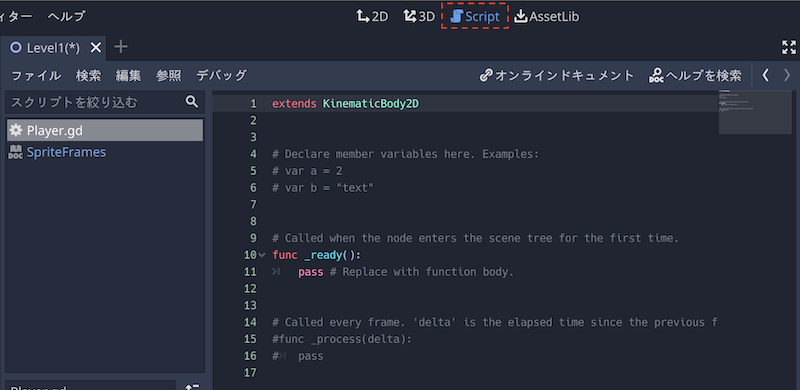
Task: Click the code minimap preview
Action: (x=755, y=112)
